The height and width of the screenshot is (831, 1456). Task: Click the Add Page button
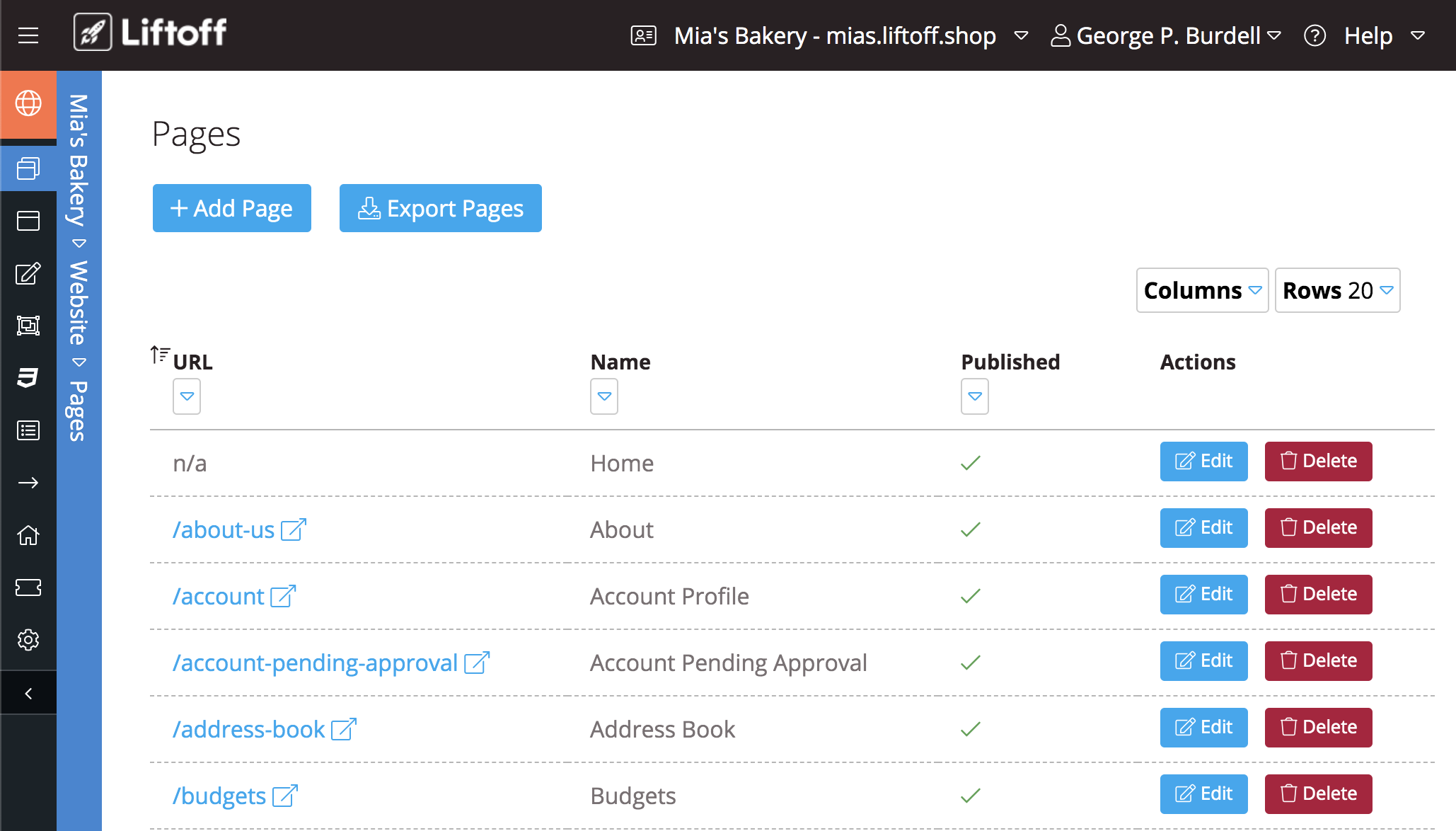click(232, 208)
